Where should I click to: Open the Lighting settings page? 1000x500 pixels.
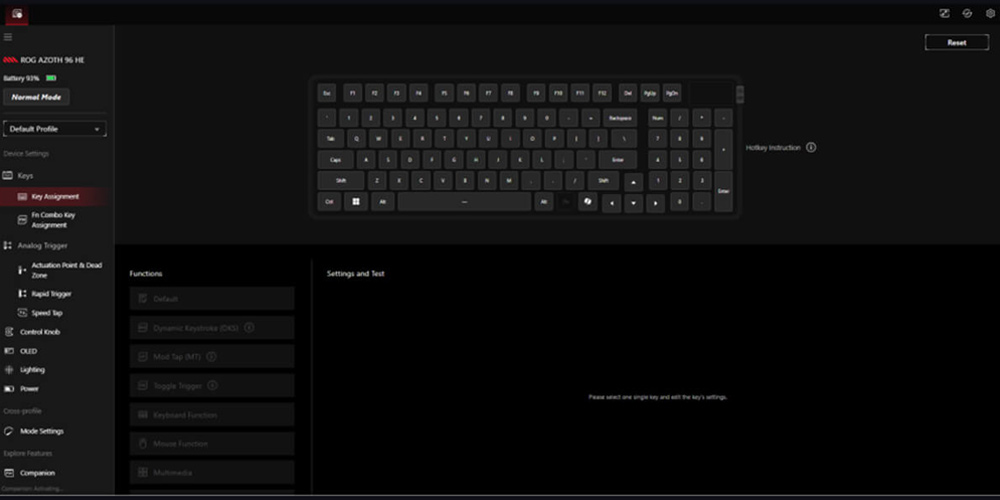[x=32, y=369]
